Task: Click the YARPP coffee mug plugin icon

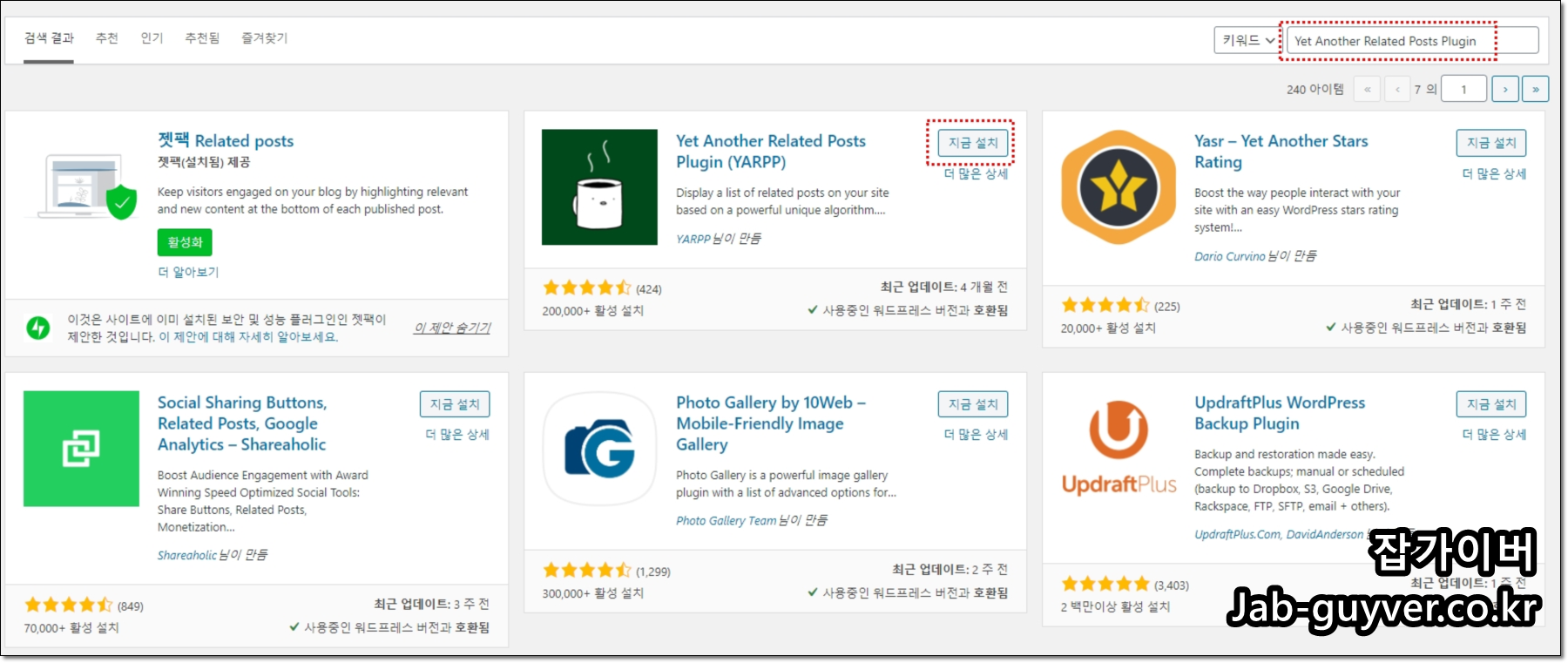Action: point(599,187)
